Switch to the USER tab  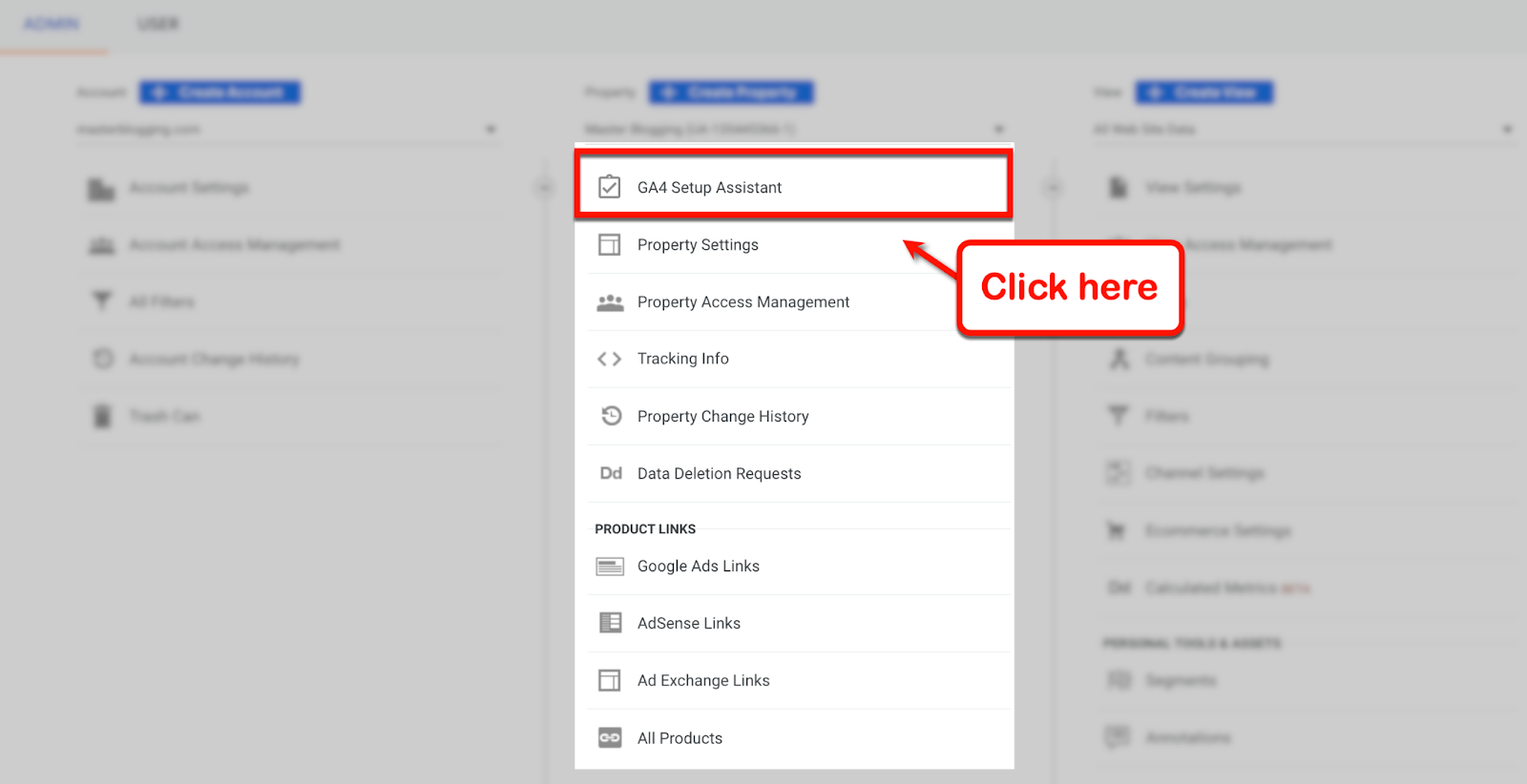(x=158, y=24)
